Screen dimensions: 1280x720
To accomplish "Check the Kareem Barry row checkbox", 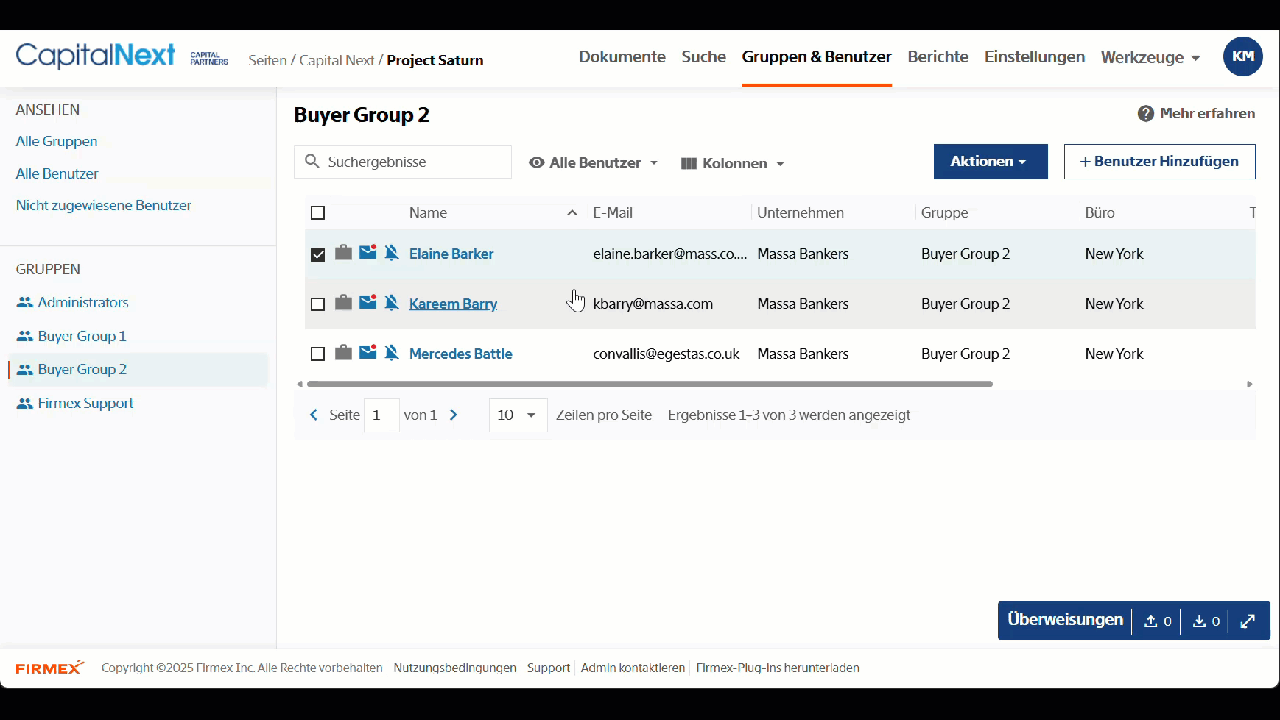I will click(318, 304).
